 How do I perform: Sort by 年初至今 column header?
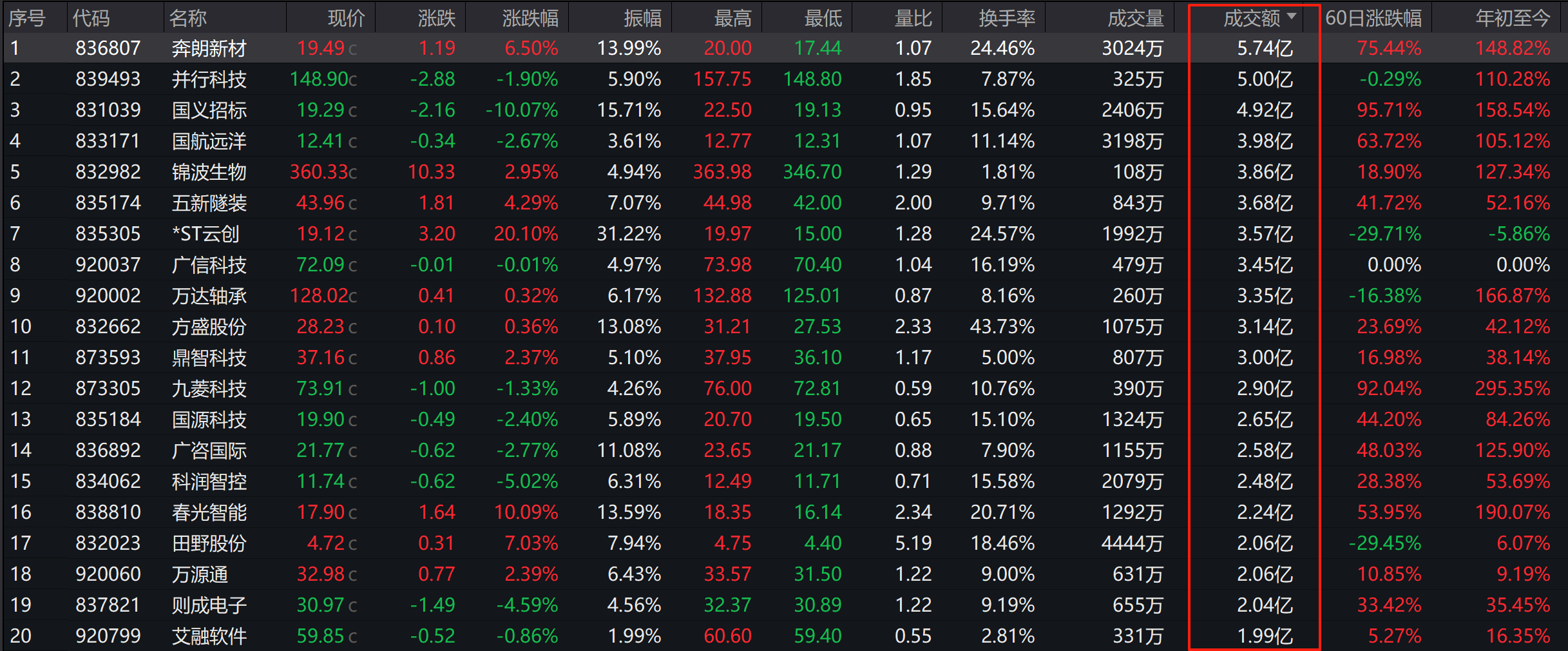tap(1512, 18)
